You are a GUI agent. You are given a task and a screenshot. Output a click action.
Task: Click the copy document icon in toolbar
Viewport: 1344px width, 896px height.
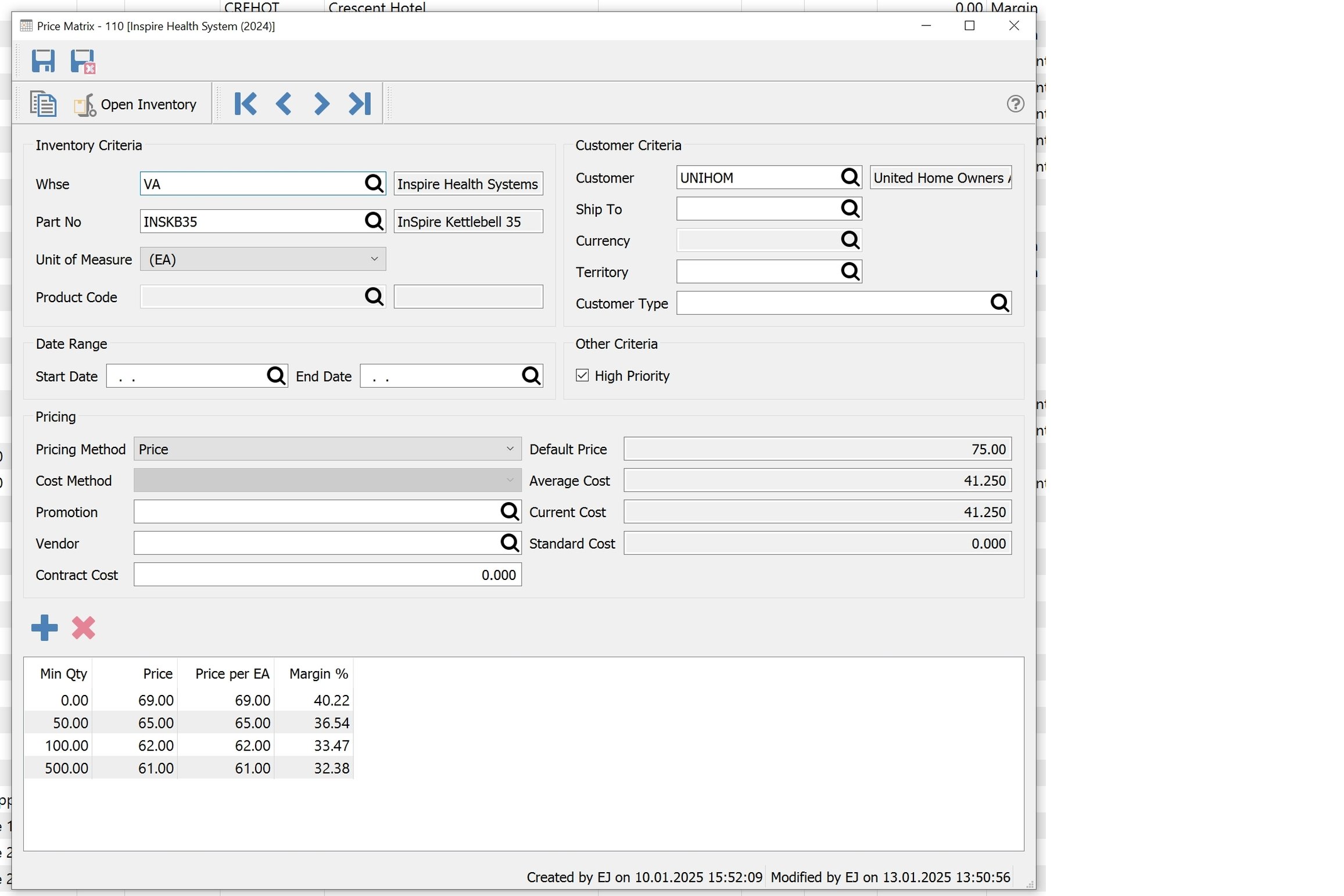tap(43, 104)
